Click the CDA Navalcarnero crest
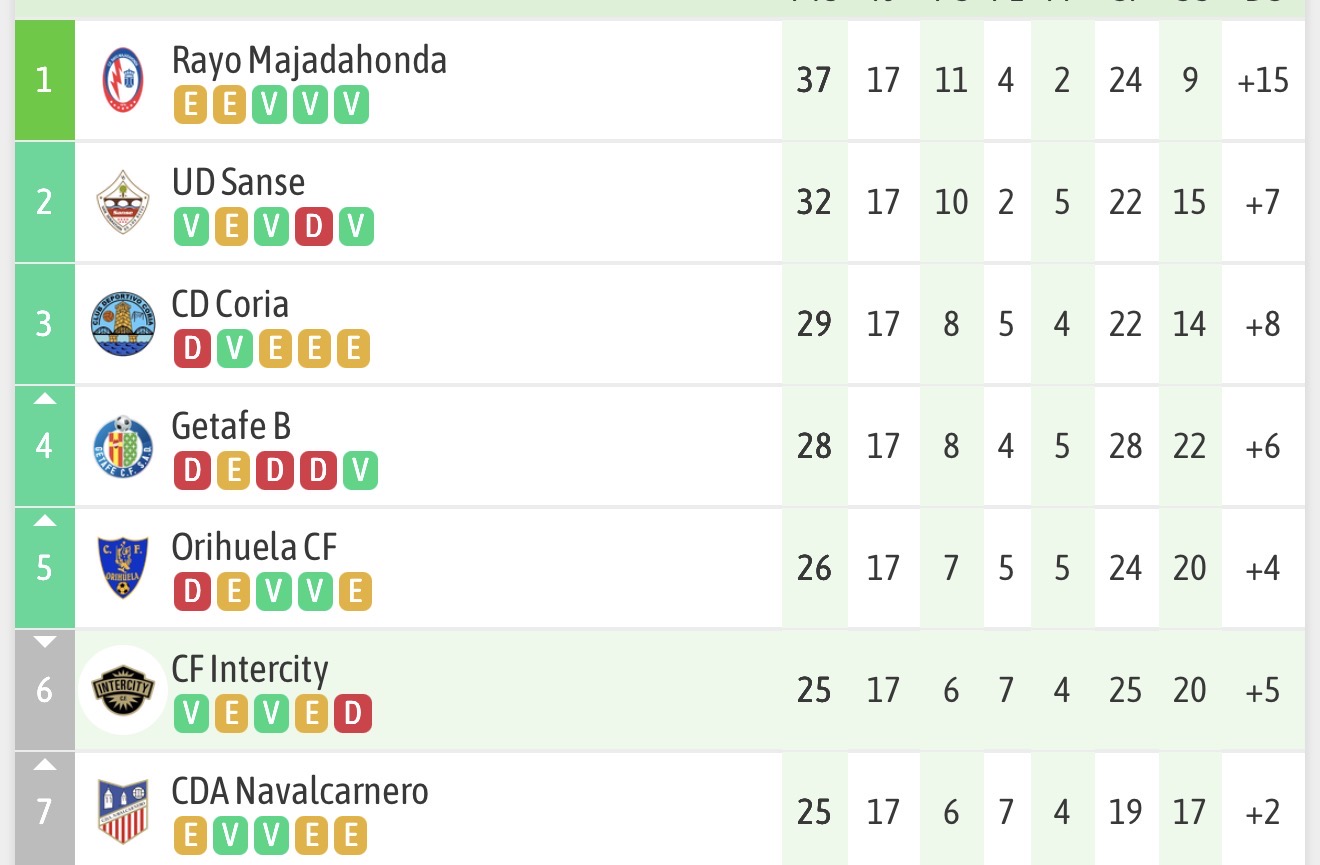Viewport: 1320px width, 865px height. (x=124, y=811)
